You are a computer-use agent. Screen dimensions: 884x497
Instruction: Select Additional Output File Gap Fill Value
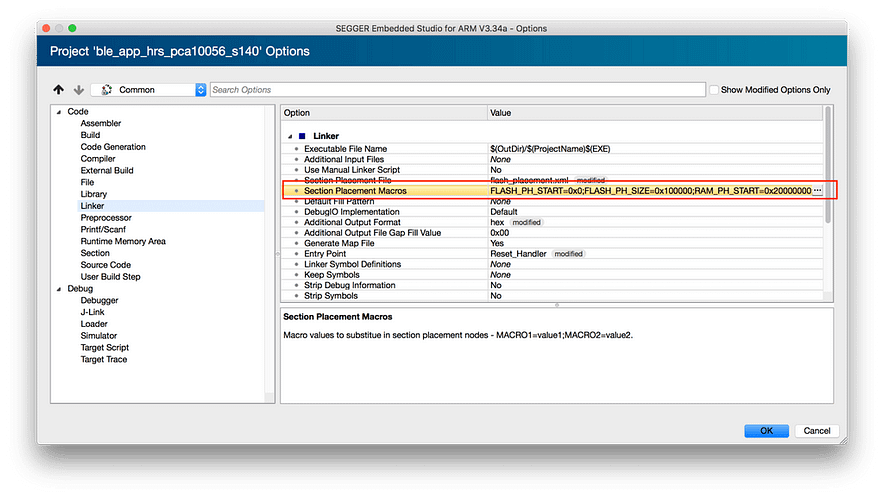pyautogui.click(x=372, y=233)
